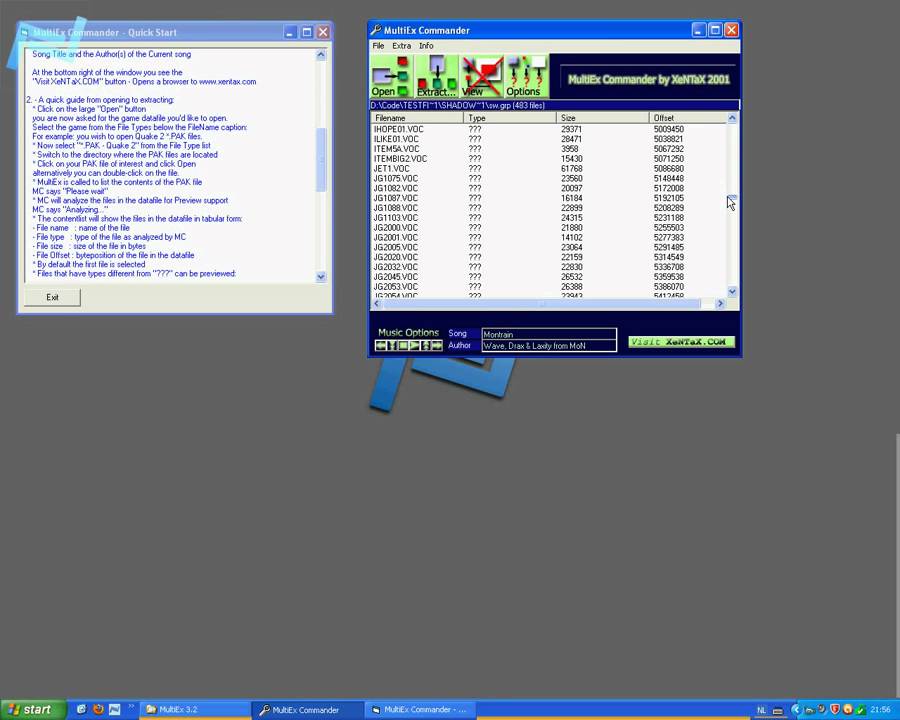Click the system tray clock
Image resolution: width=900 pixels, height=720 pixels.
pos(880,710)
